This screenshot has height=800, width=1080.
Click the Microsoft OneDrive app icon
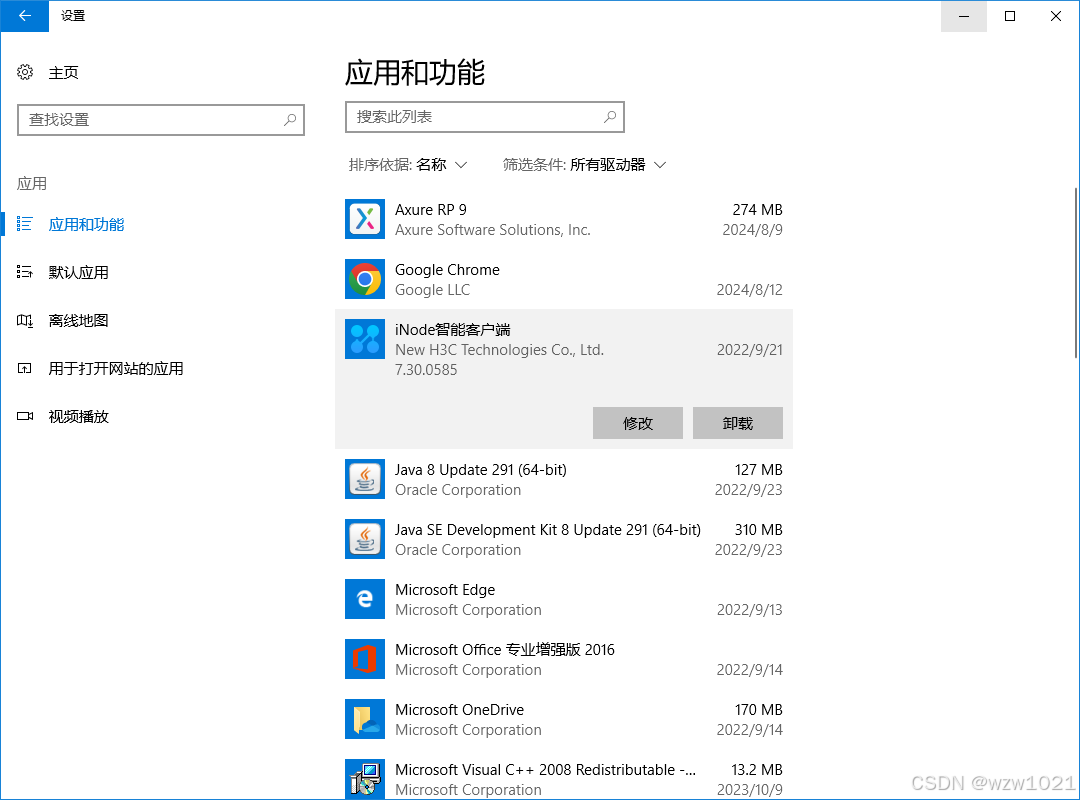pyautogui.click(x=365, y=719)
